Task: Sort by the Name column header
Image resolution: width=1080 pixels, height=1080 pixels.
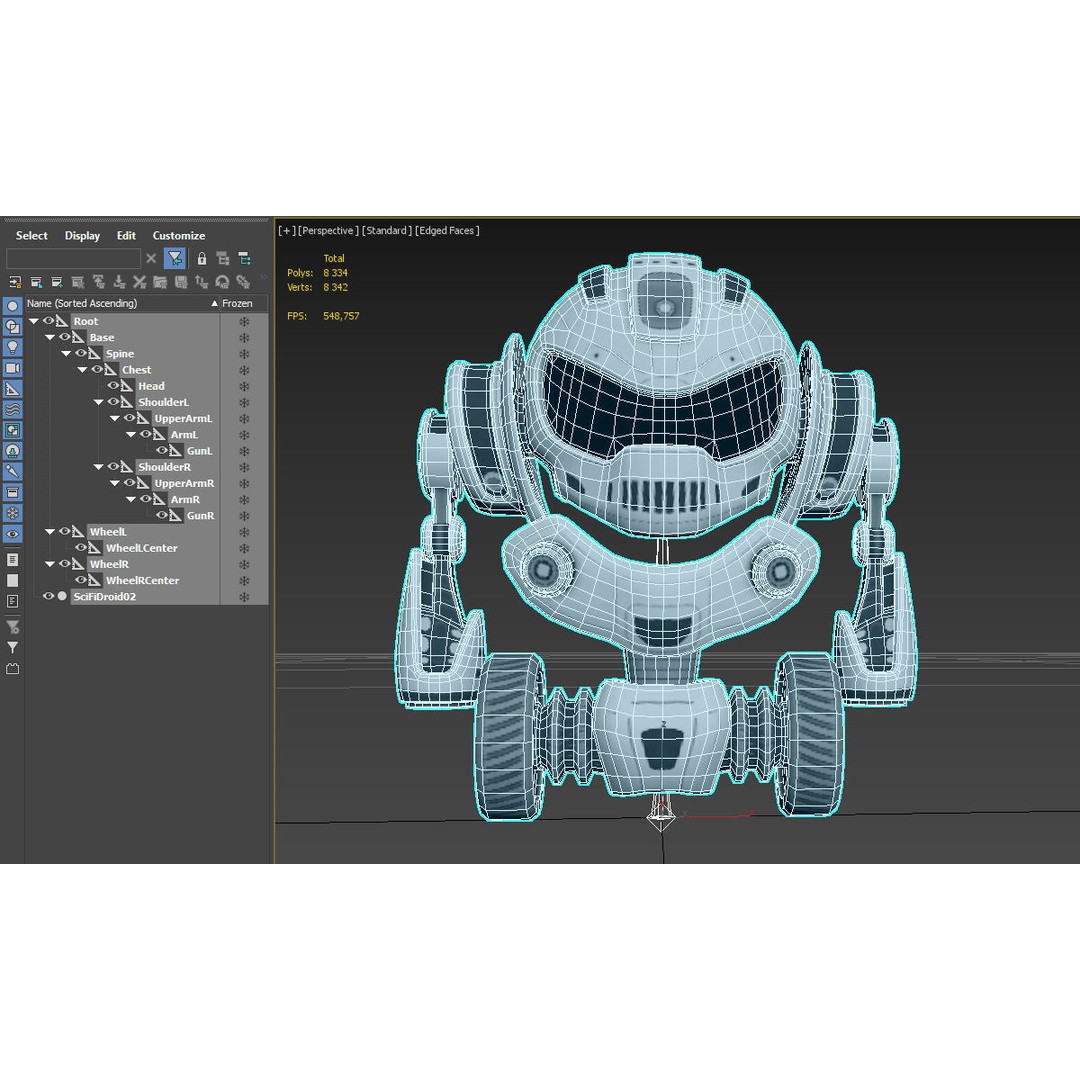Action: 123,303
